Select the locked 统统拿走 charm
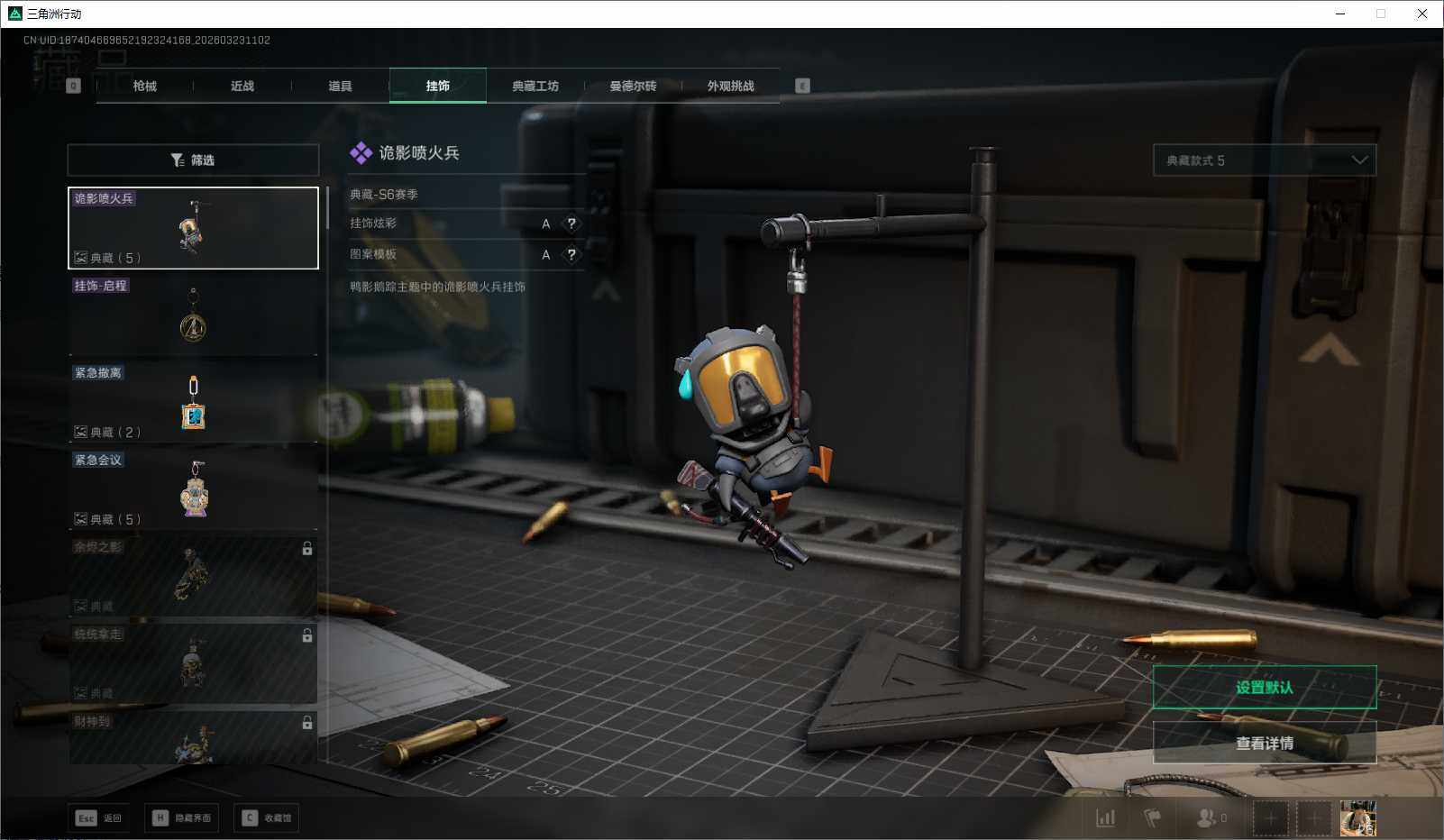Screen dimensions: 1444x840 click(x=193, y=663)
